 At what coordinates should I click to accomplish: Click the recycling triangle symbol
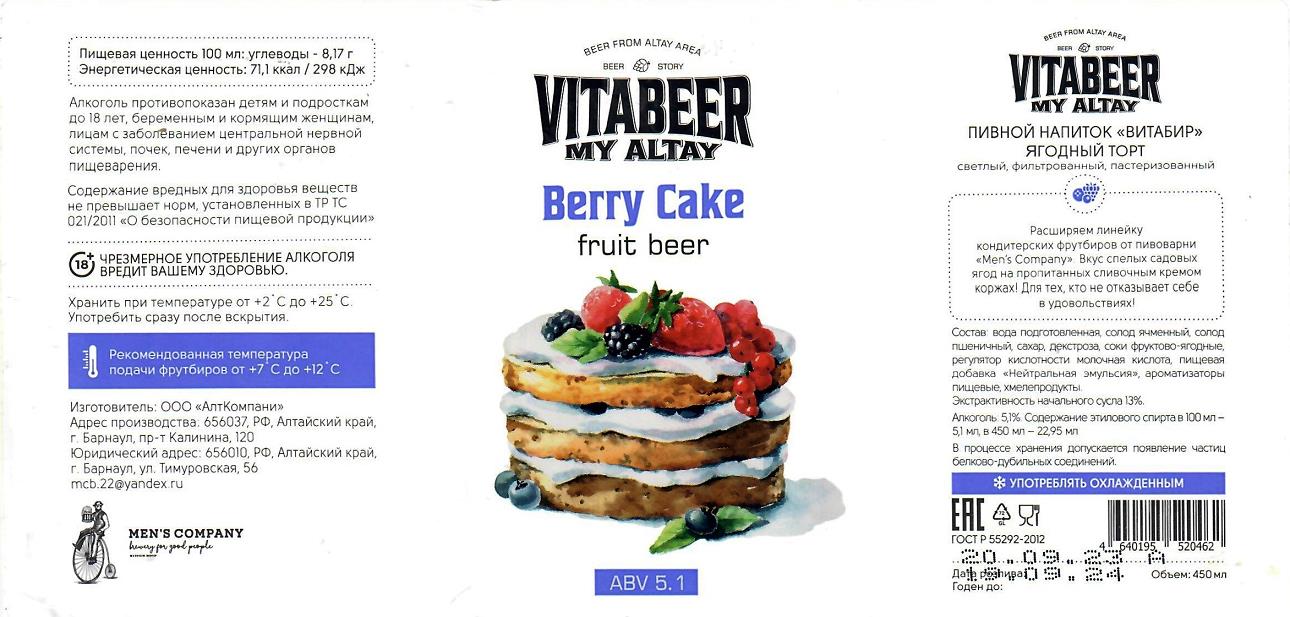click(1001, 515)
